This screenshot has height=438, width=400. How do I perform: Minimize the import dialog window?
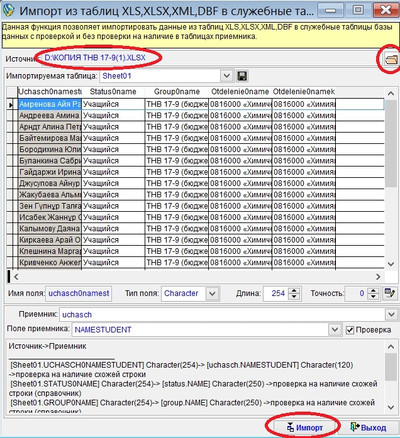tap(331, 10)
